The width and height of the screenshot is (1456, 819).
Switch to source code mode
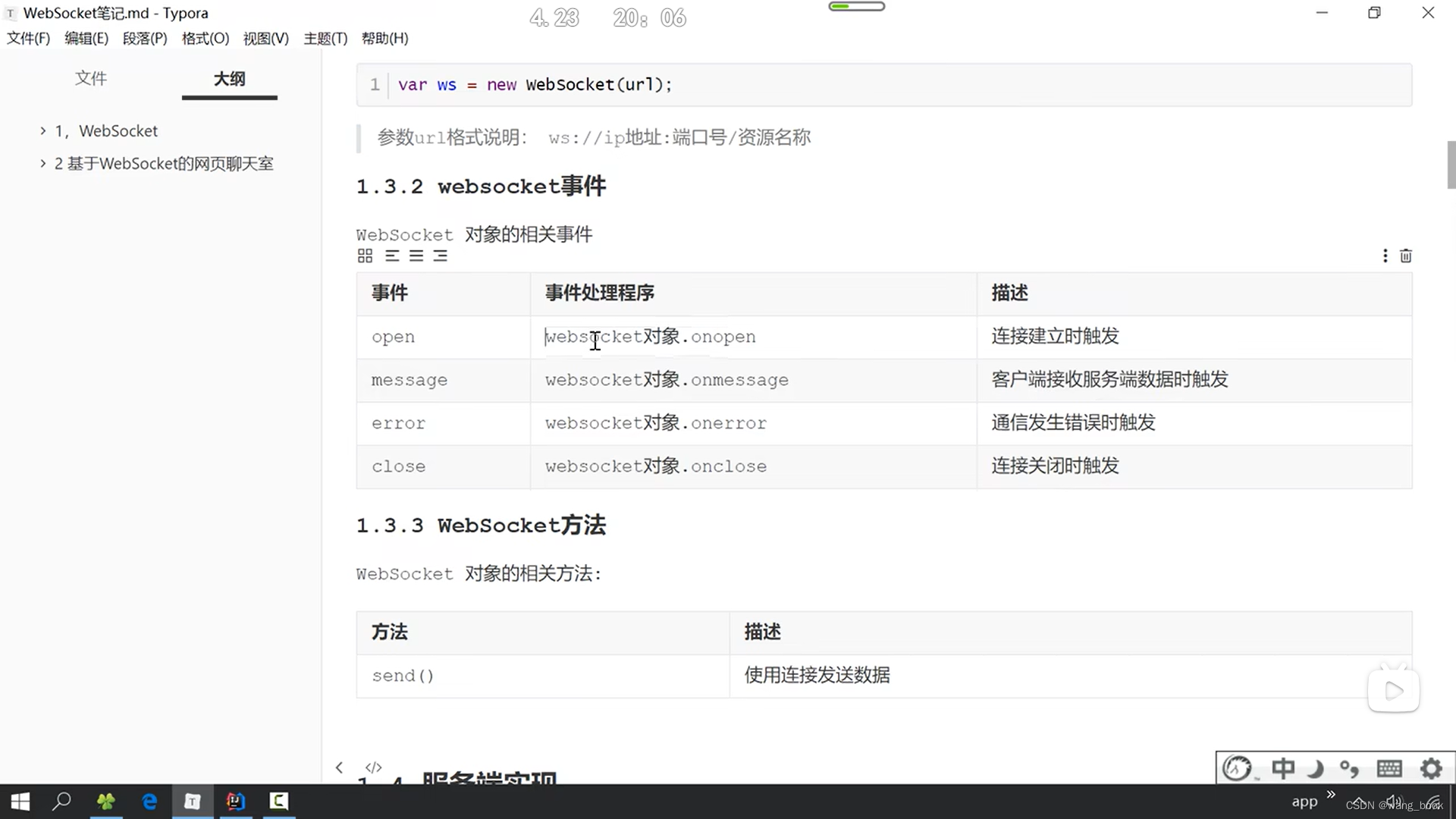(373, 767)
